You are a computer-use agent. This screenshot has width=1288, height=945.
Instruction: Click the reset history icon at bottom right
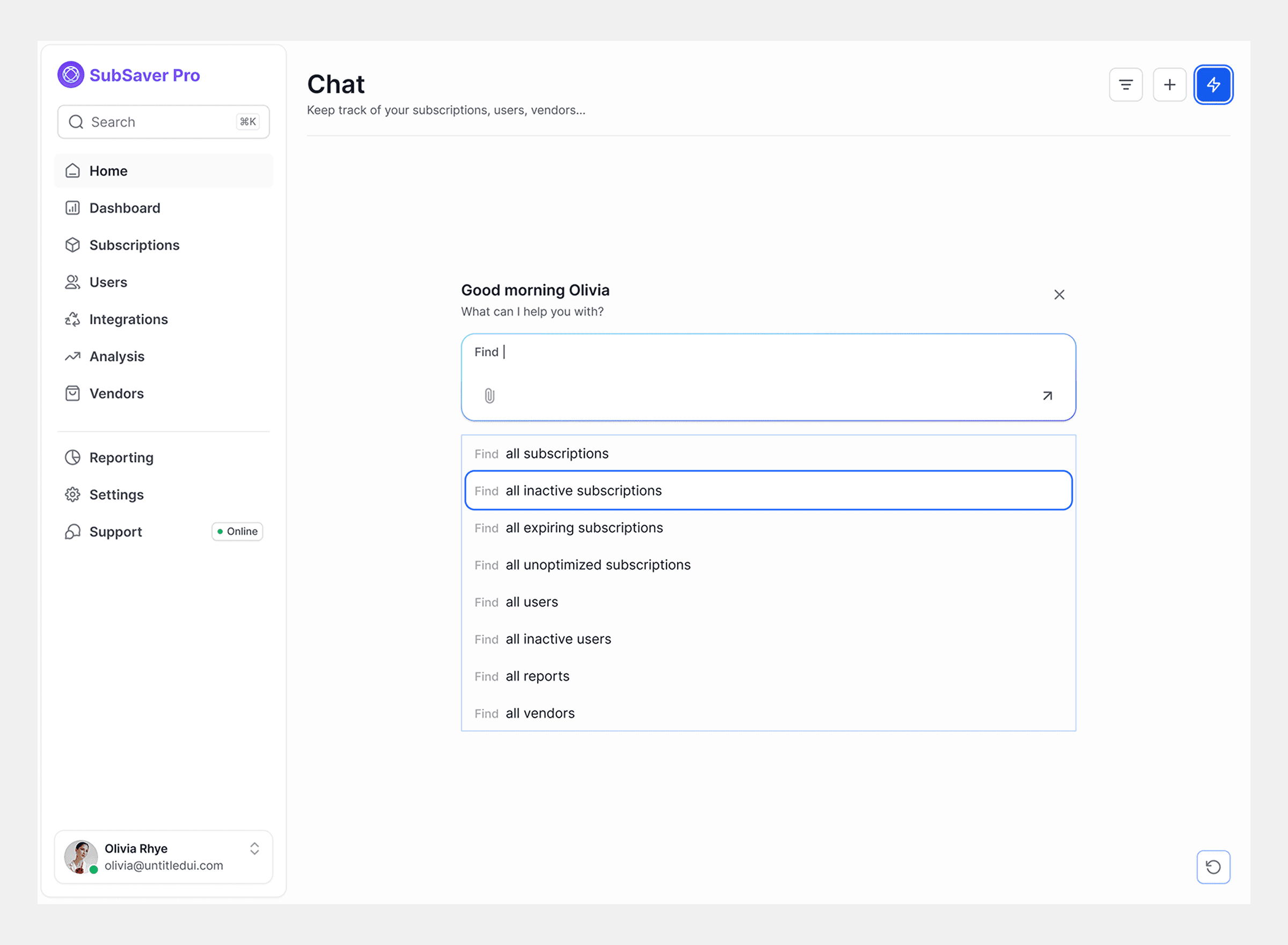point(1213,867)
